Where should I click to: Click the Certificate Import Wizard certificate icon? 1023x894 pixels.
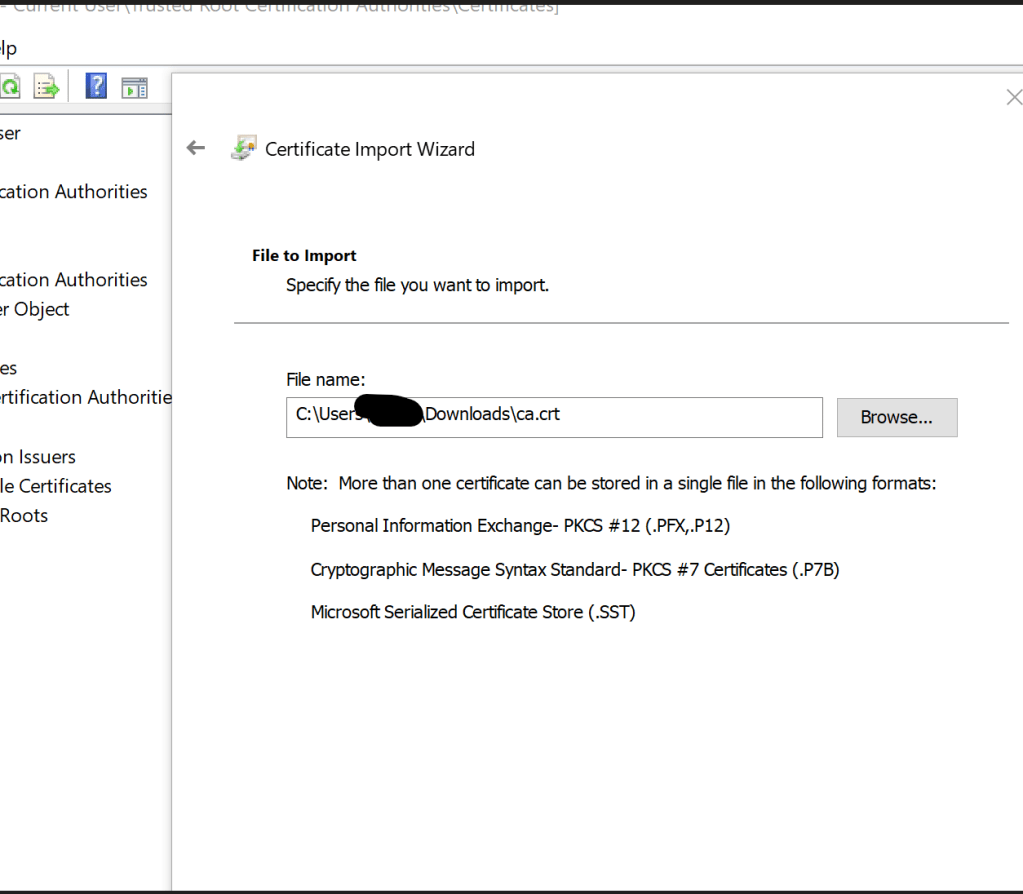243,149
